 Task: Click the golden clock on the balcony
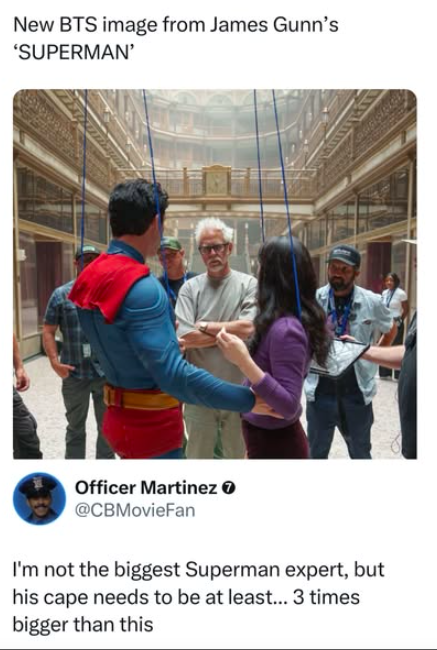tap(216, 180)
